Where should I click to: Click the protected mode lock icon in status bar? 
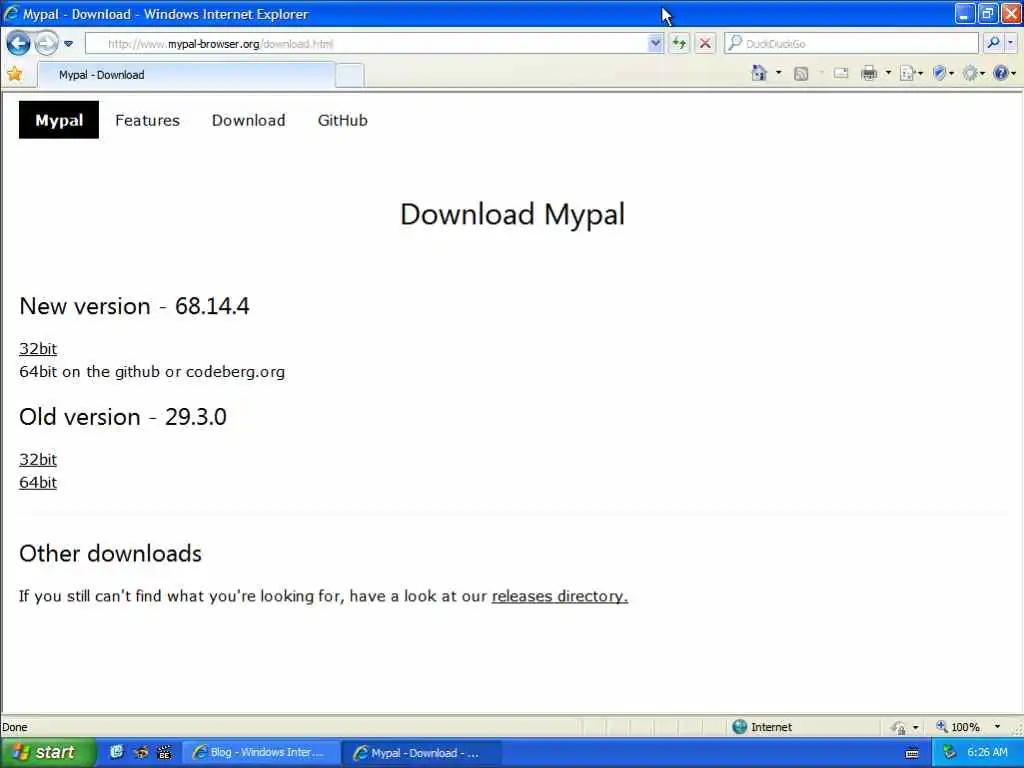[x=899, y=727]
